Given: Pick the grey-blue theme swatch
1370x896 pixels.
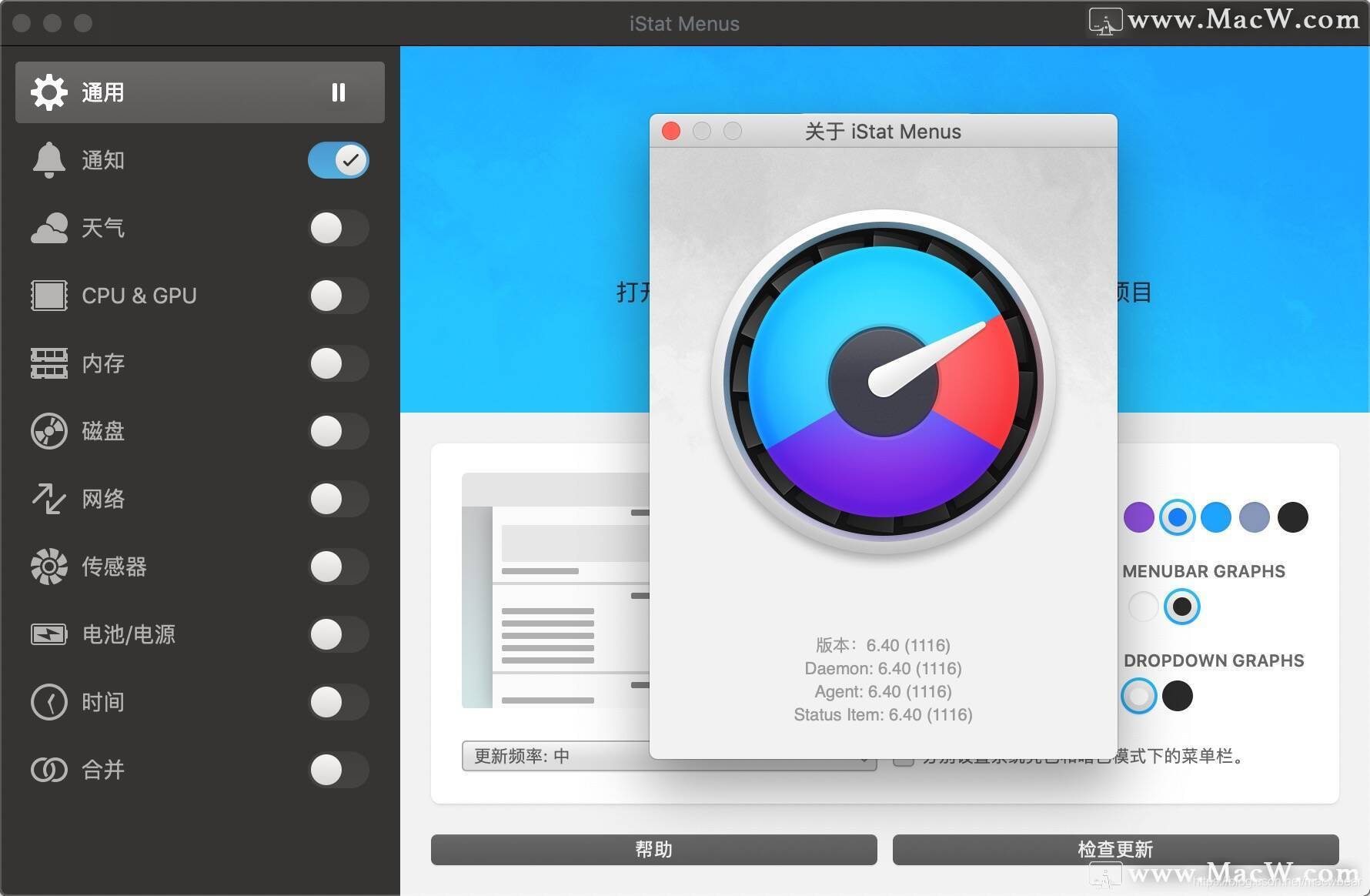Looking at the screenshot, I should coord(1255,517).
